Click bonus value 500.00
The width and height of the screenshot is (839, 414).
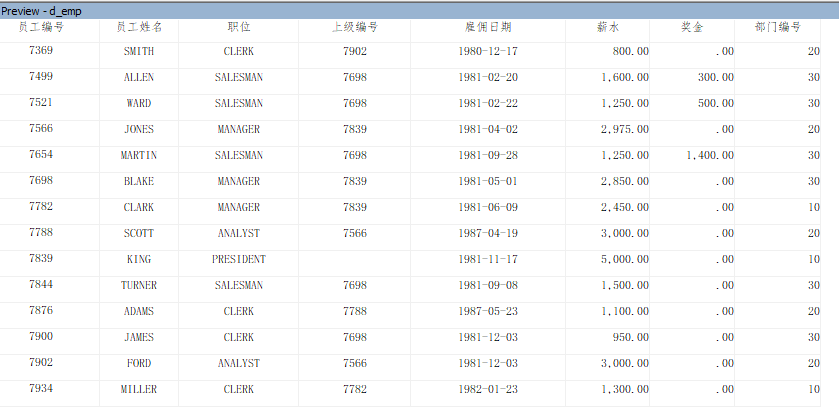pyautogui.click(x=716, y=103)
